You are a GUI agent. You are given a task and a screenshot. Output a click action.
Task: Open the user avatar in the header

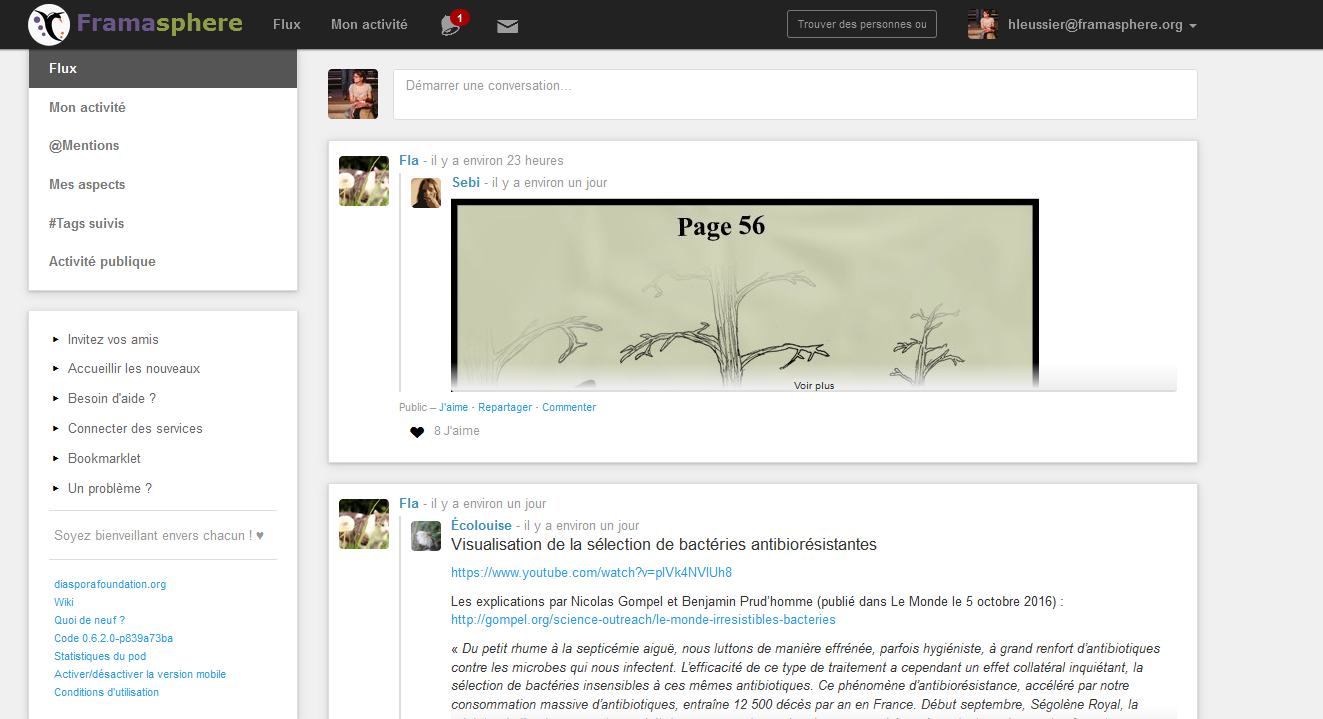coord(983,24)
